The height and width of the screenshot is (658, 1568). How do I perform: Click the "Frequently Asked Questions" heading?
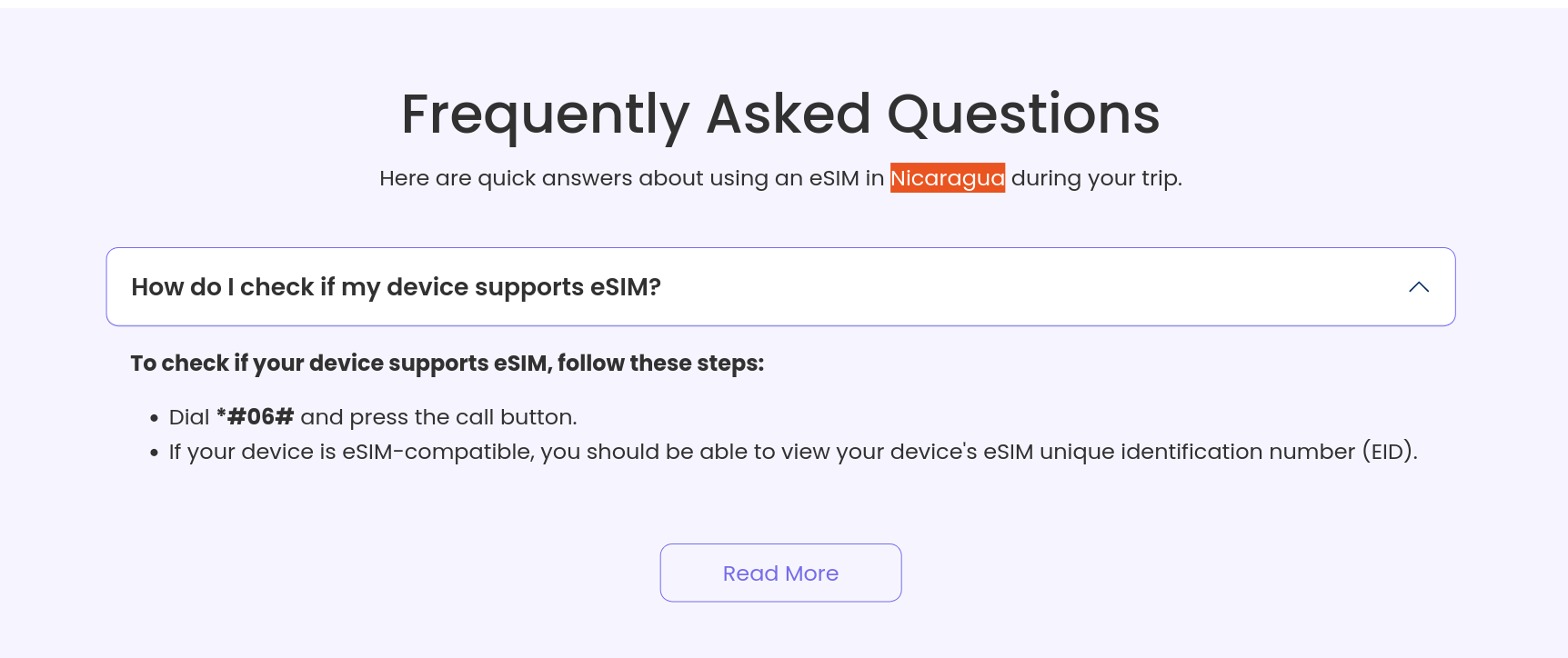click(780, 115)
